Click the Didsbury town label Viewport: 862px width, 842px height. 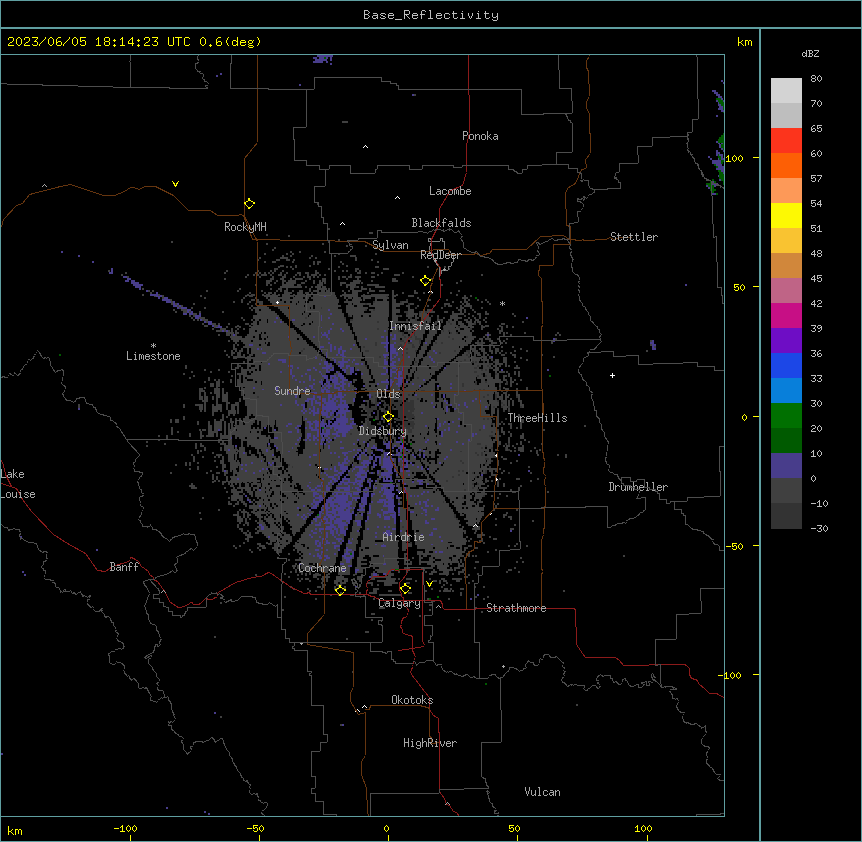pyautogui.click(x=383, y=431)
